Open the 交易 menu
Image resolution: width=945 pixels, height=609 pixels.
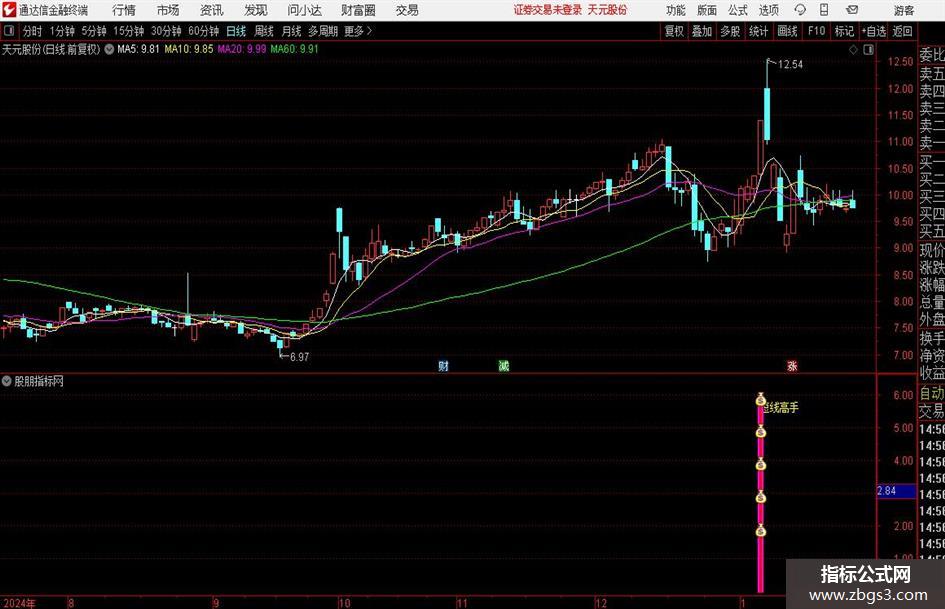pyautogui.click(x=407, y=10)
